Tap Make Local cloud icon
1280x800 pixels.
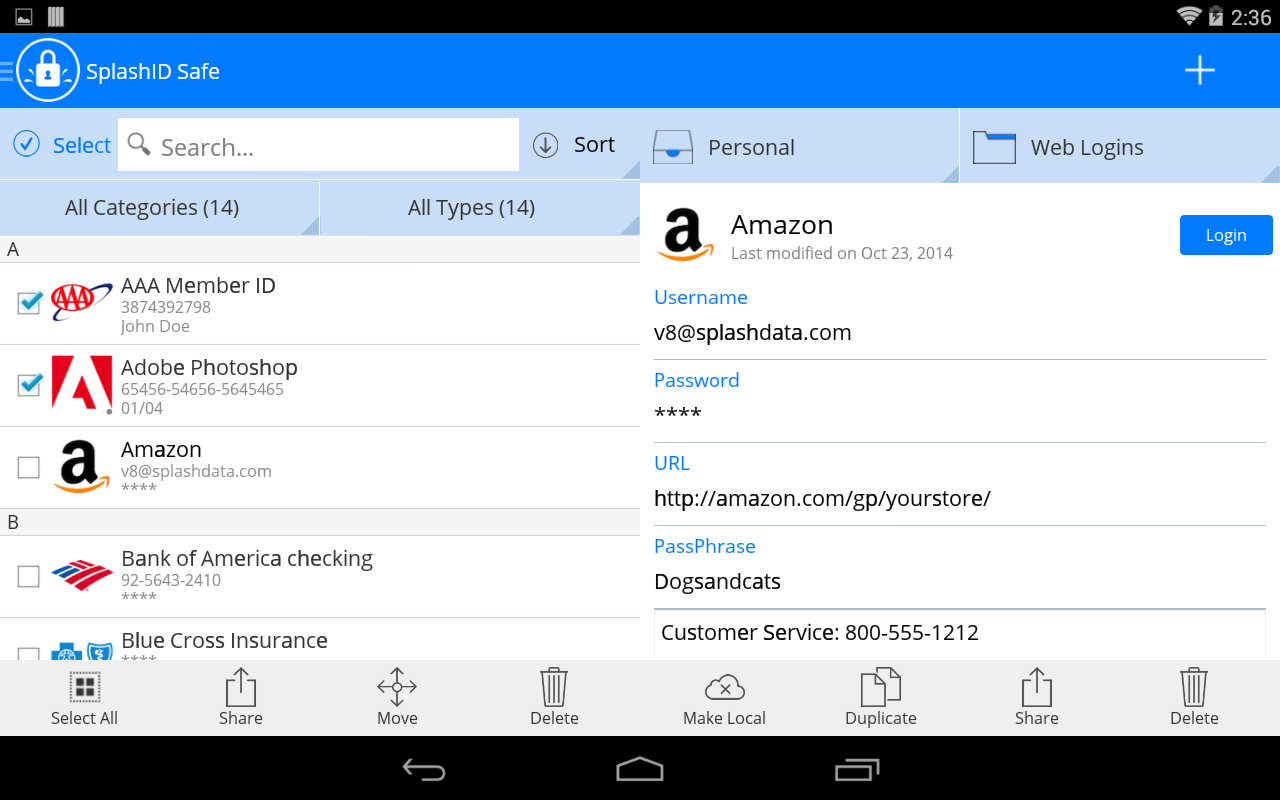click(x=724, y=687)
